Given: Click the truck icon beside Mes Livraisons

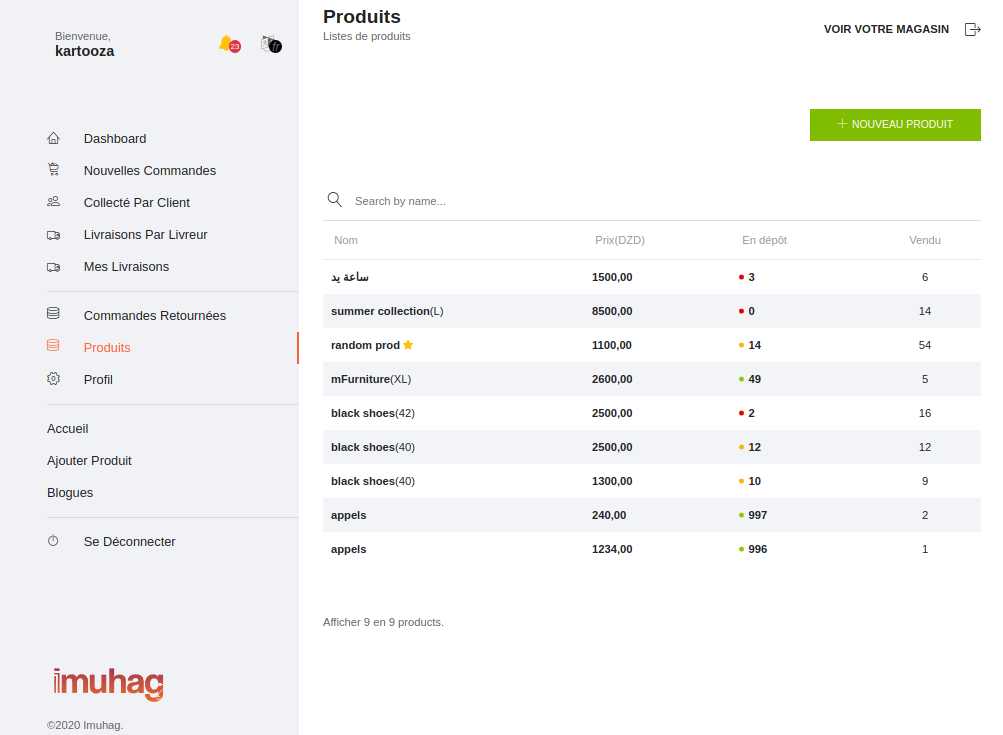Looking at the screenshot, I should point(54,267).
